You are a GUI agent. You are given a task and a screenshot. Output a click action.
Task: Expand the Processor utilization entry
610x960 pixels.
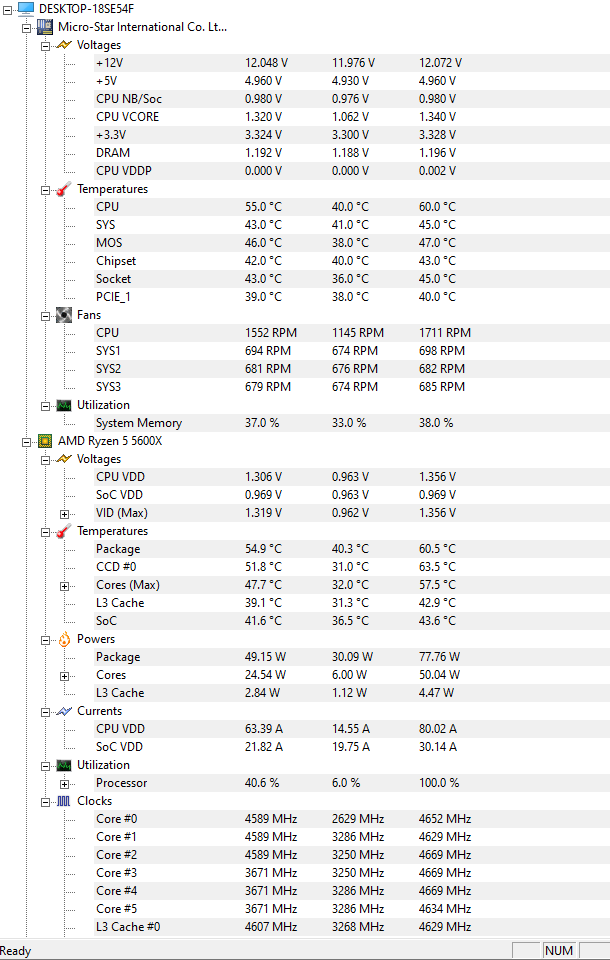[x=64, y=783]
